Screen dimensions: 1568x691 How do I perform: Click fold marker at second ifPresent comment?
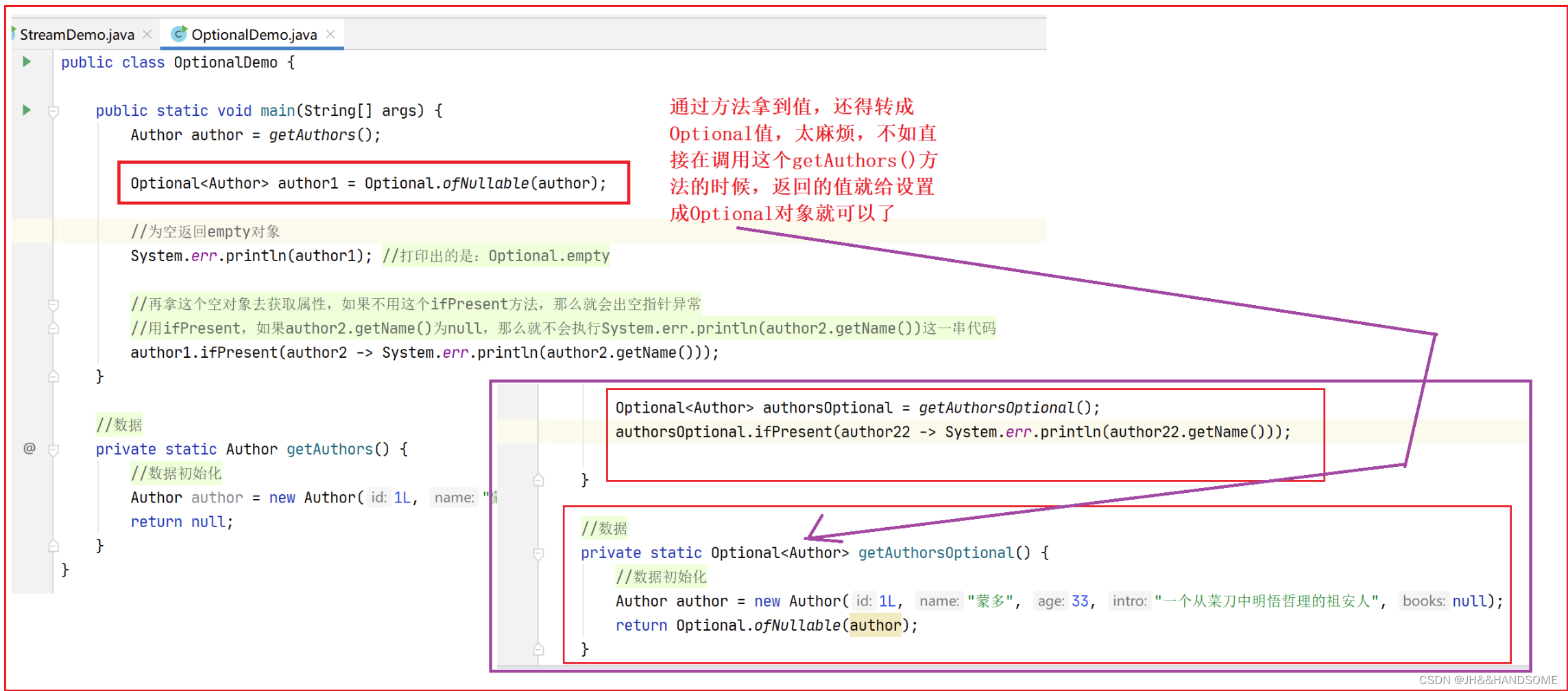tap(53, 328)
